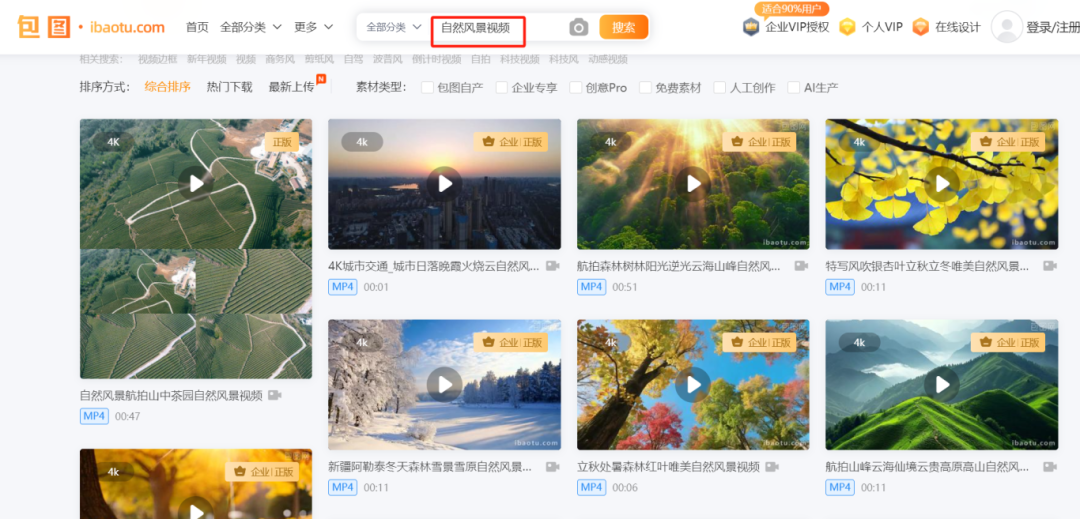Click the N badge on 最新上传
The image size is (1080, 519).
click(x=321, y=78)
